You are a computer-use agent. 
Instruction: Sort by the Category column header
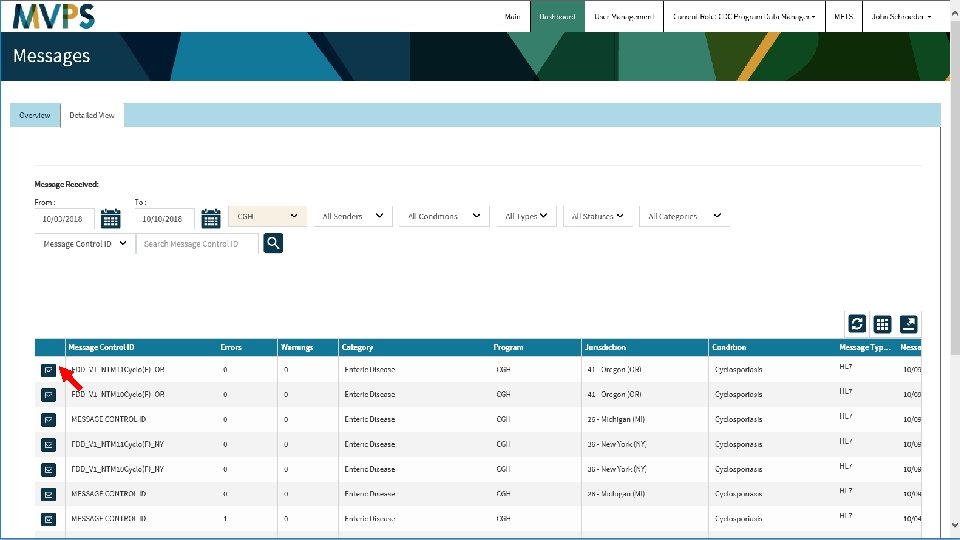pyautogui.click(x=358, y=347)
